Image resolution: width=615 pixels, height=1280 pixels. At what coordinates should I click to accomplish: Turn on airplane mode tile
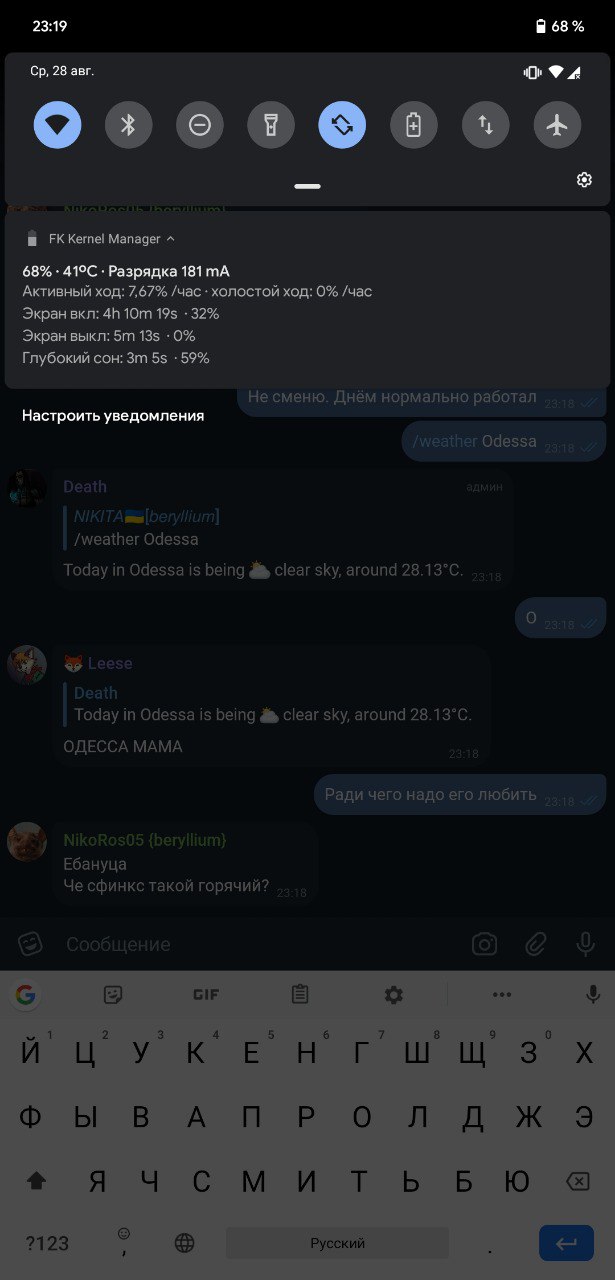coord(557,125)
